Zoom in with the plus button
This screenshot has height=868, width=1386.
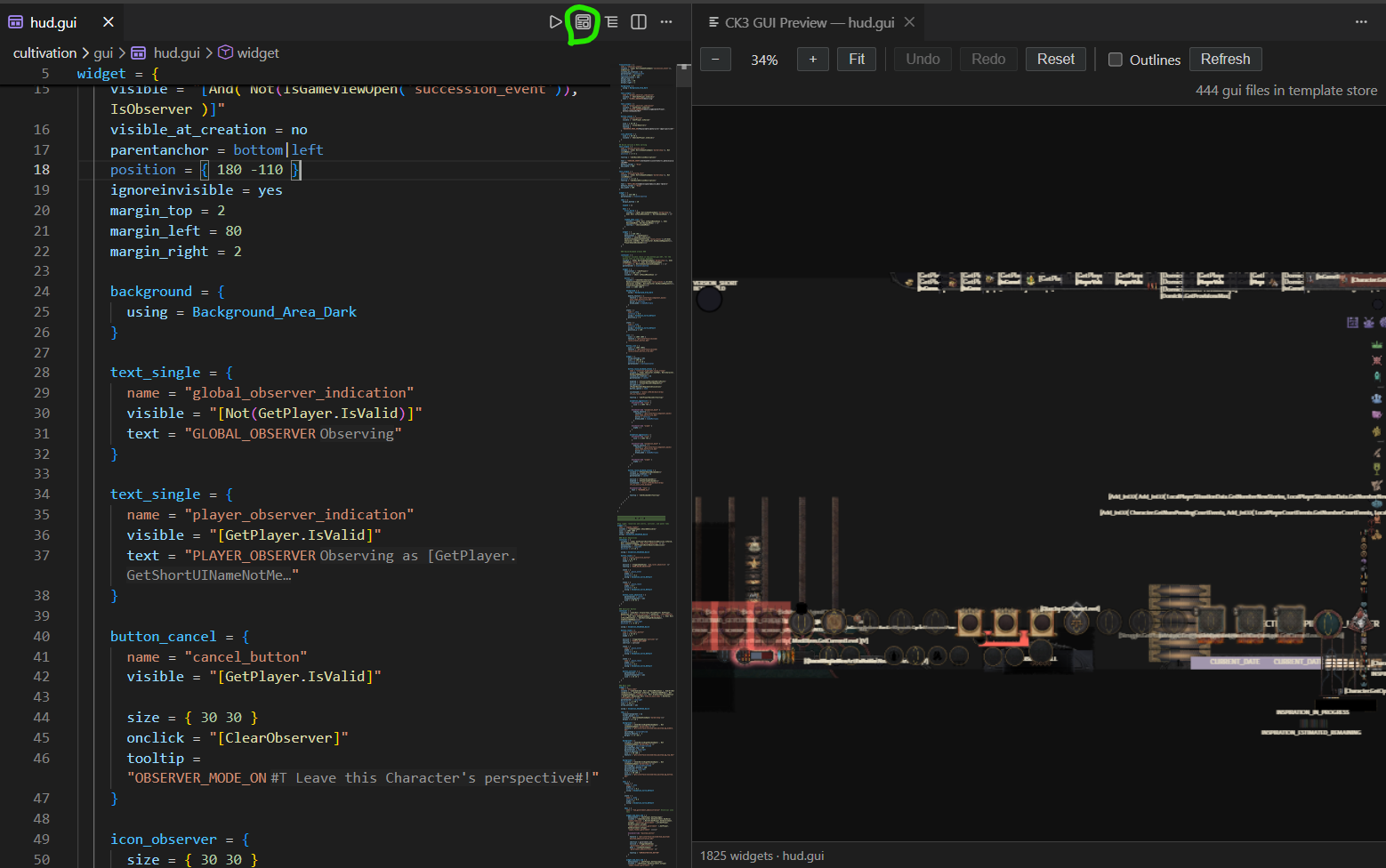point(813,60)
